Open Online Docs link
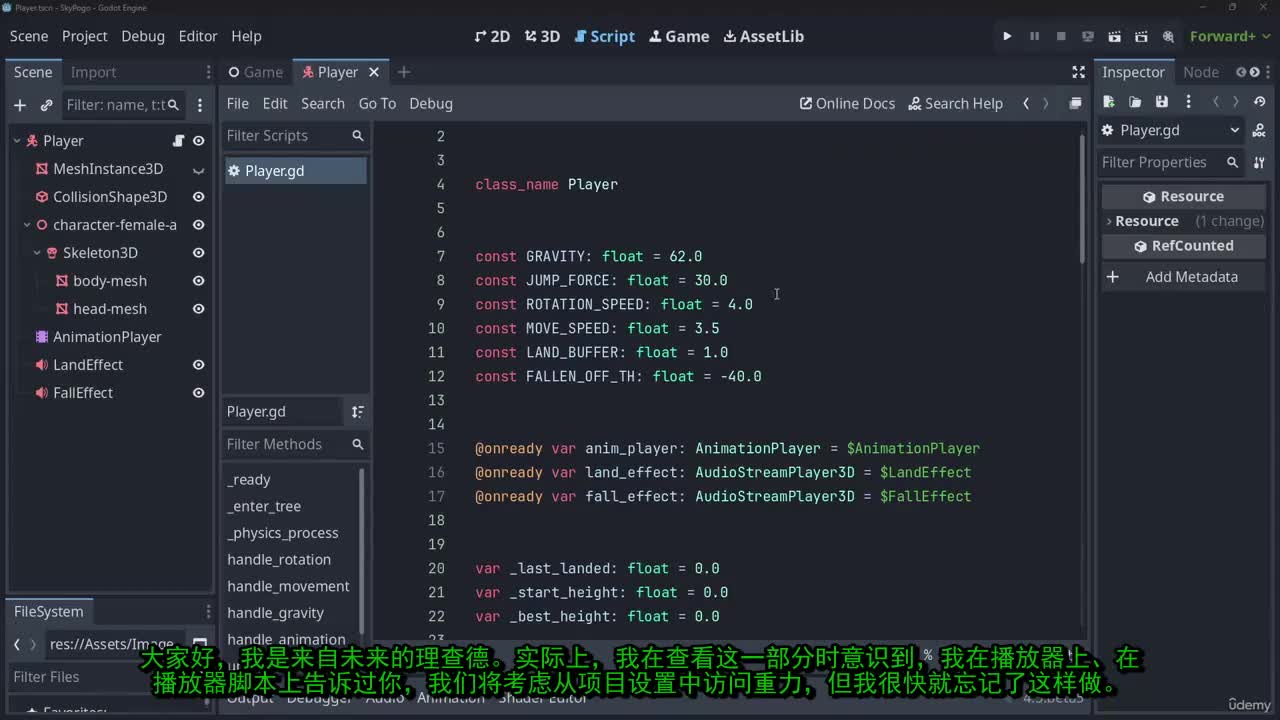 point(847,104)
